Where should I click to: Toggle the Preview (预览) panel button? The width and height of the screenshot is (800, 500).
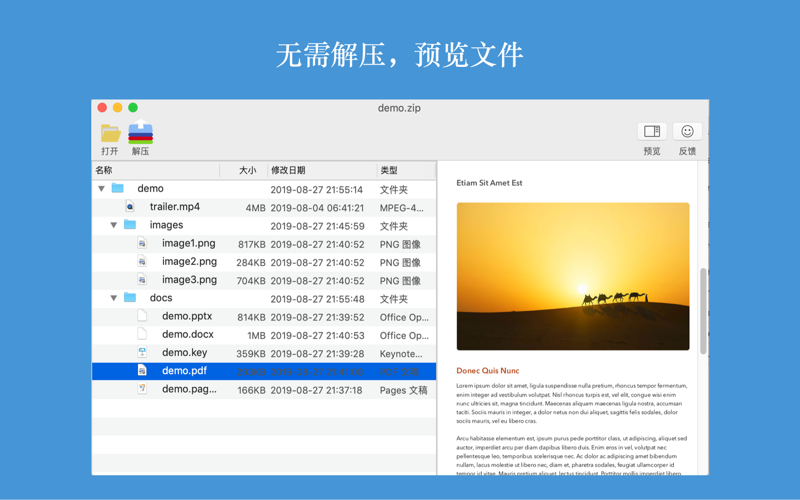(x=652, y=132)
